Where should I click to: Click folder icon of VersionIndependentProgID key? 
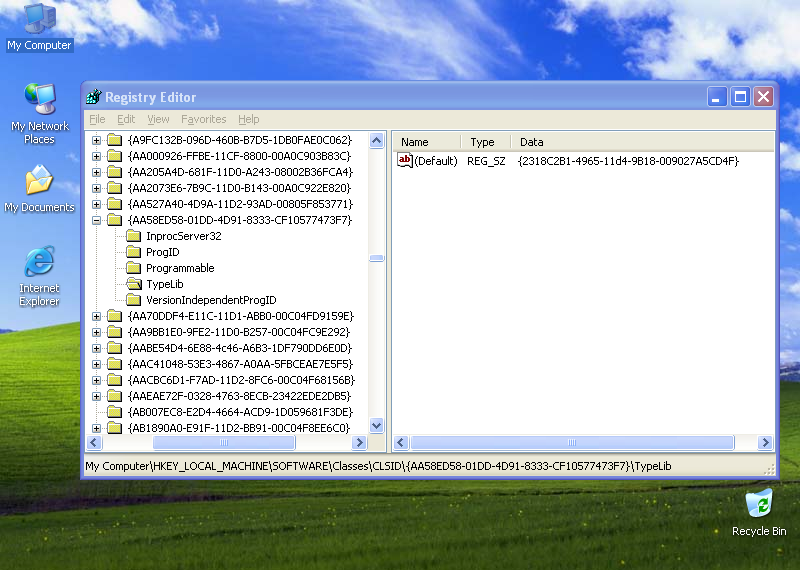tap(133, 300)
